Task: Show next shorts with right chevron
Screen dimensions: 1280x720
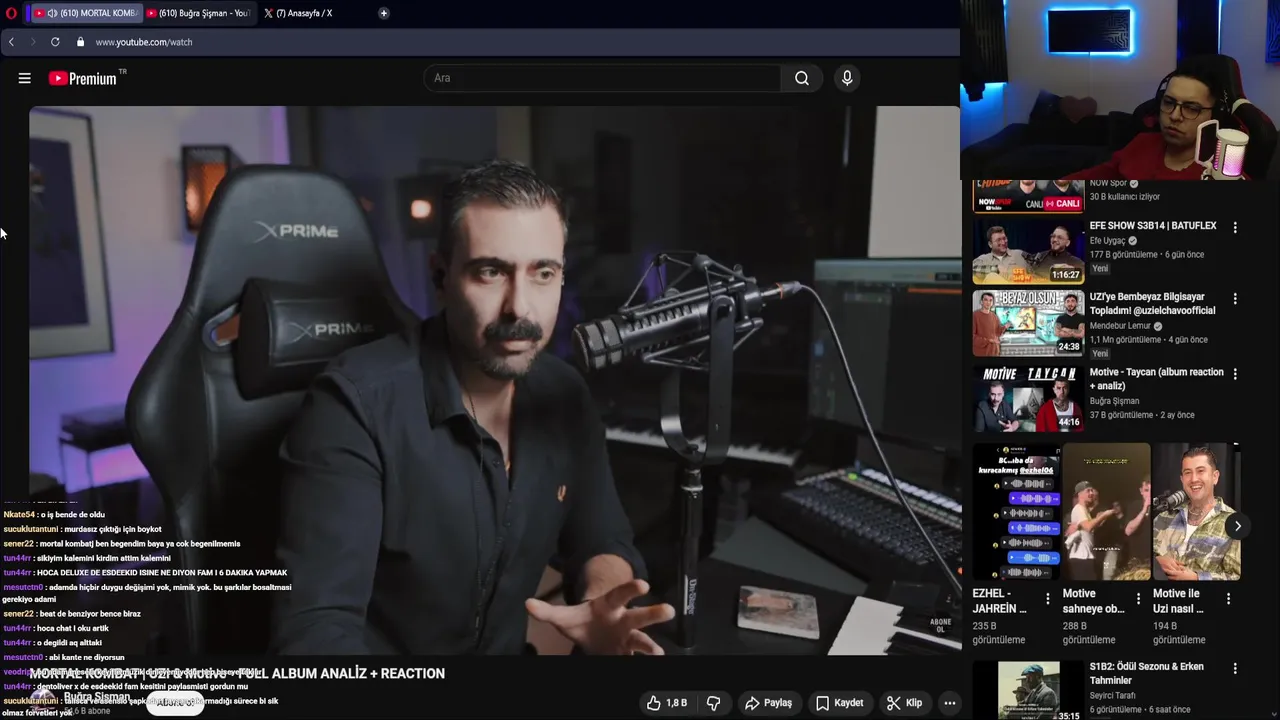Action: 1237,526
